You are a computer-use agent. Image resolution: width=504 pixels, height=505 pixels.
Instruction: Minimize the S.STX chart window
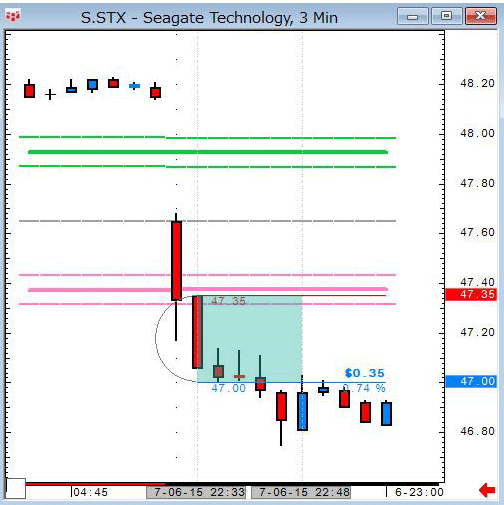(413, 16)
